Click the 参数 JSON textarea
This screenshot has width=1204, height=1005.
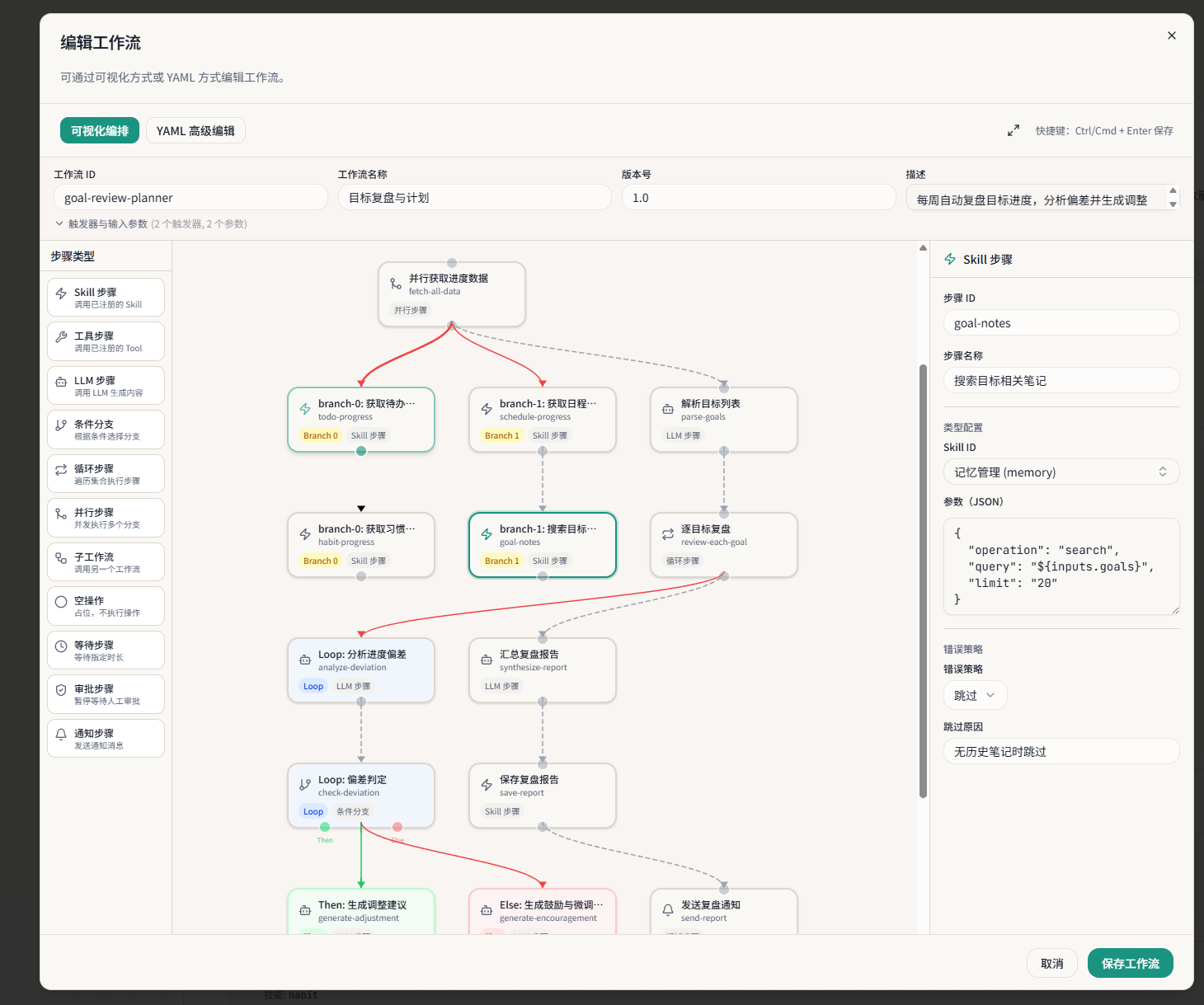point(1061,566)
